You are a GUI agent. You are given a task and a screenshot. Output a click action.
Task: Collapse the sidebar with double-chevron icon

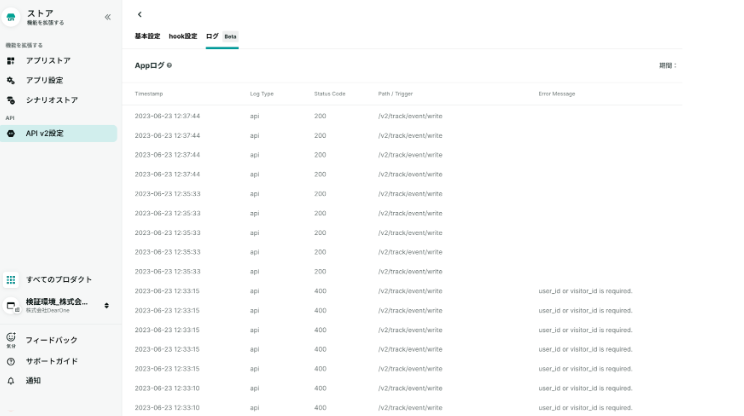(x=108, y=17)
